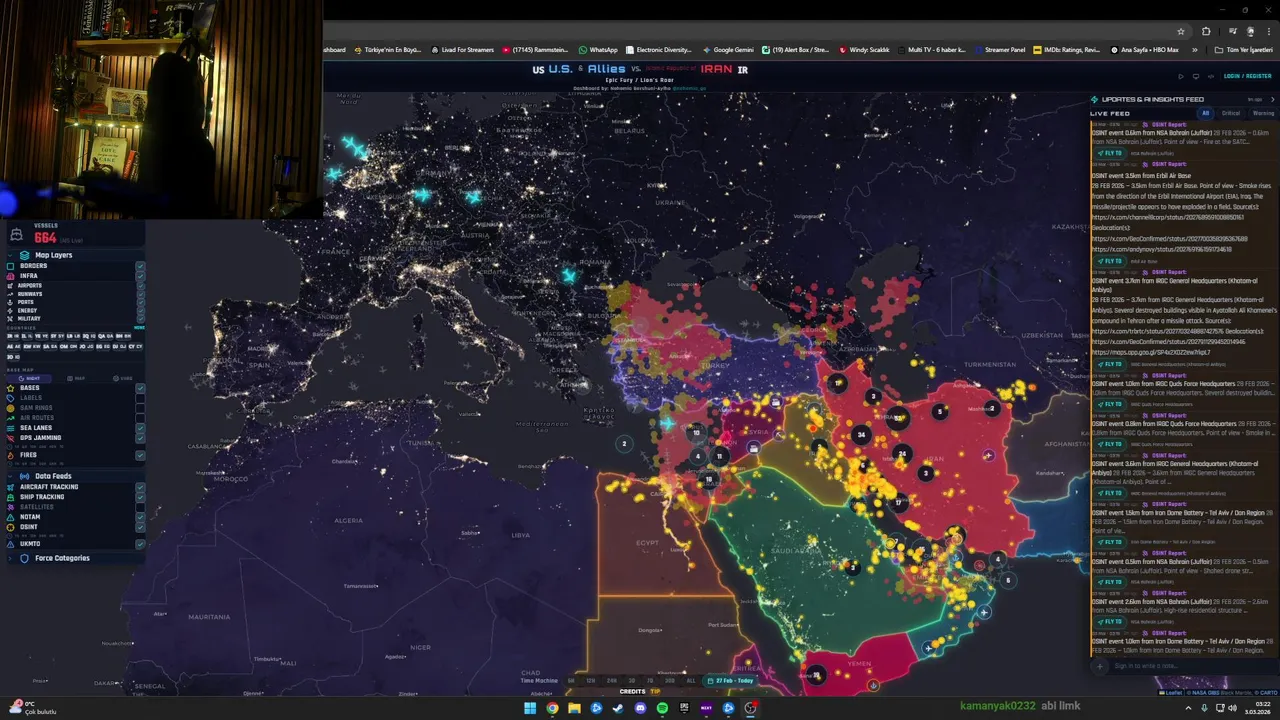The height and width of the screenshot is (720, 1280).
Task: Click the Data Feeds broadcast icon
Action: pos(25,476)
